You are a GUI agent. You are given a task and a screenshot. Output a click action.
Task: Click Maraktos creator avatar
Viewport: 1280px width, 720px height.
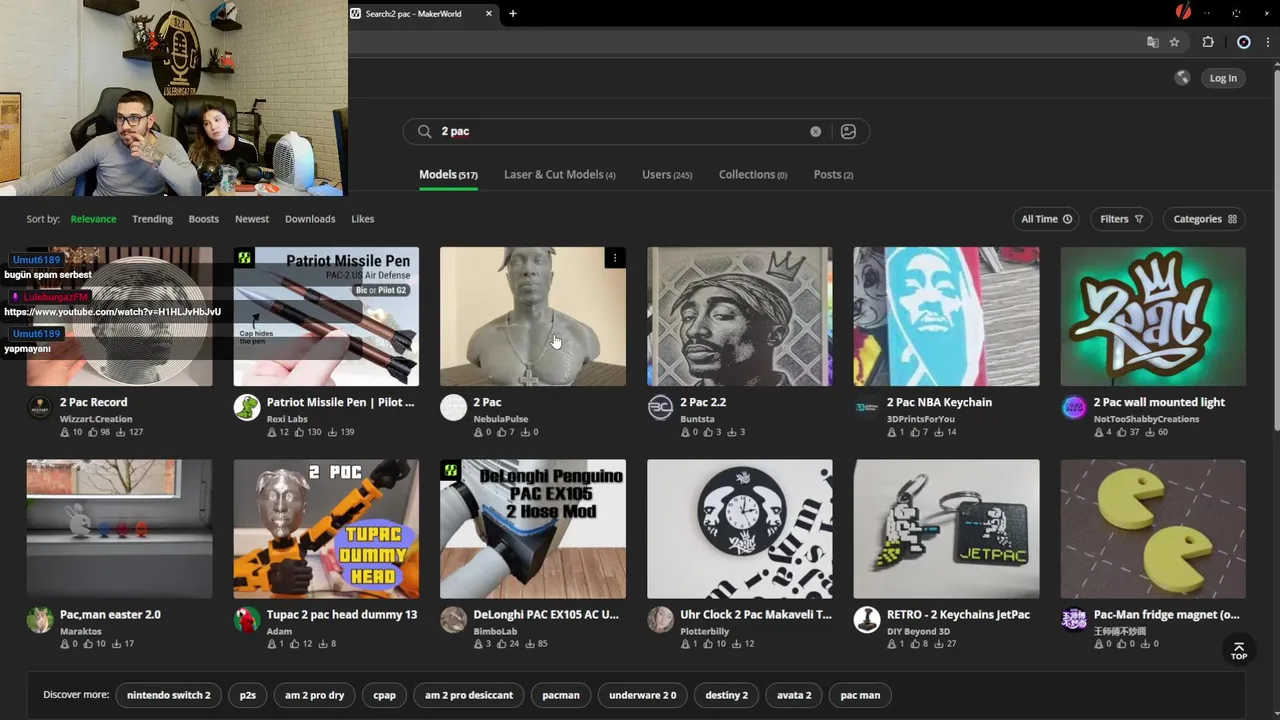[x=39, y=620]
